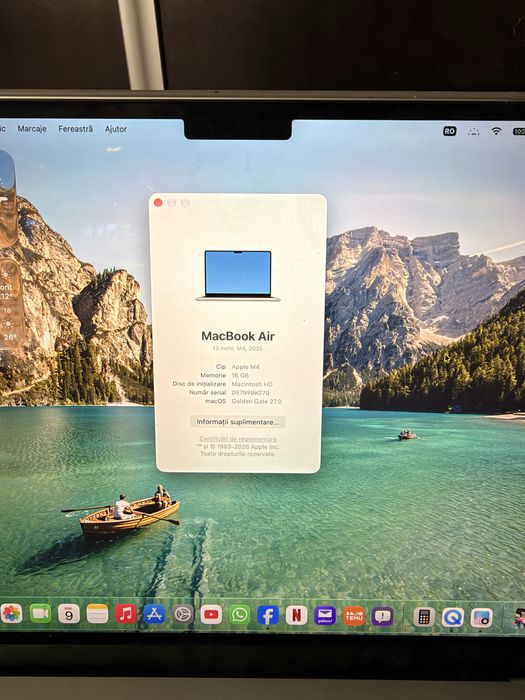
Task: Open the Ajutor menu
Action: click(x=116, y=129)
